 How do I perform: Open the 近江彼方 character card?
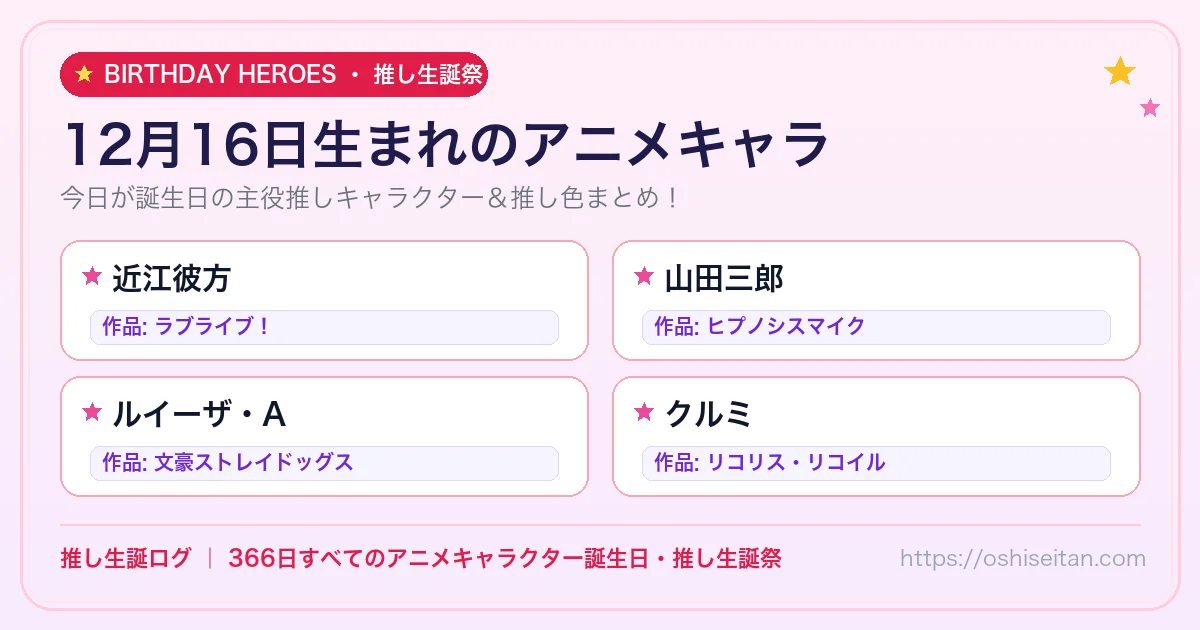[x=324, y=300]
